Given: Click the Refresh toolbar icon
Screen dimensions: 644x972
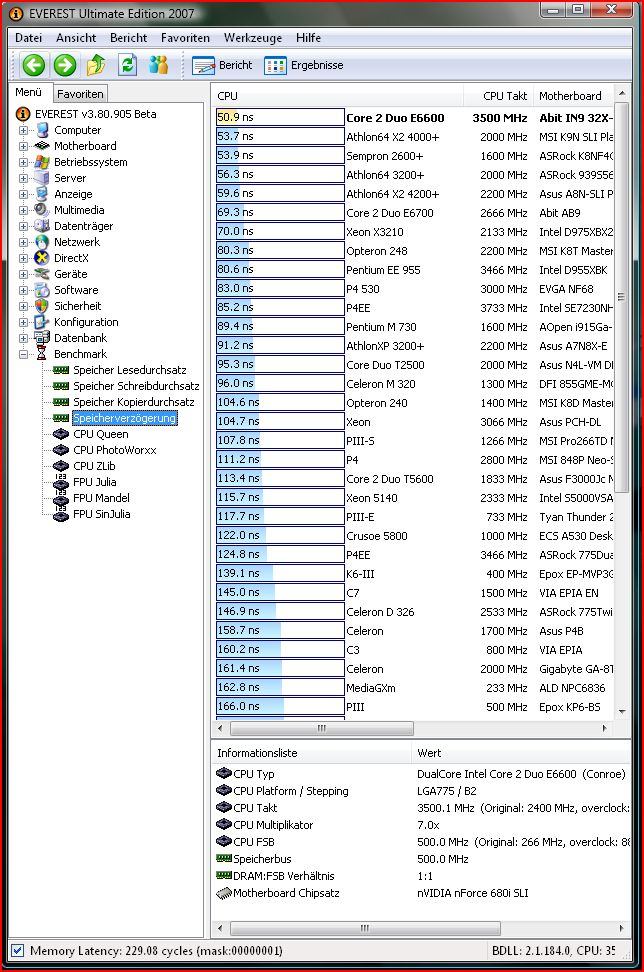Looking at the screenshot, I should [128, 64].
